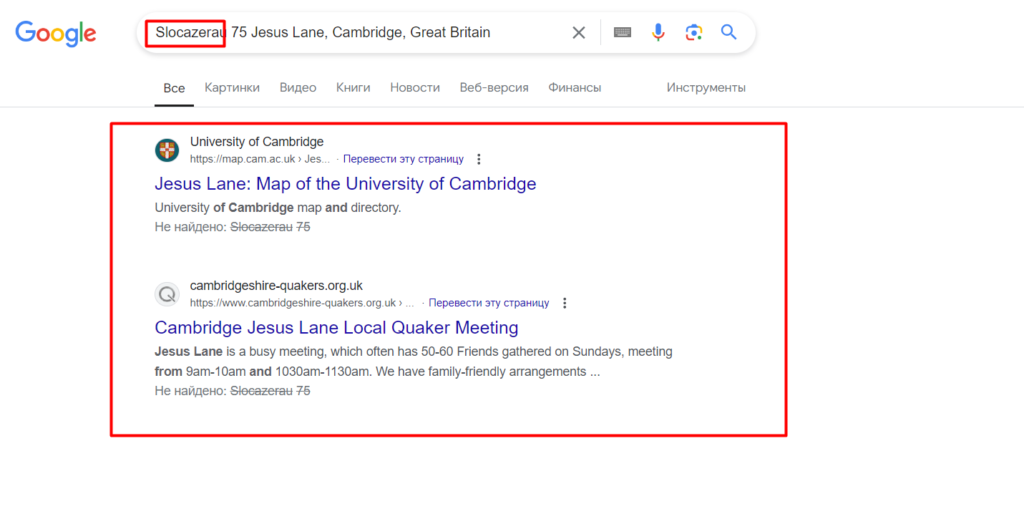Translate the University of Cambridge result page
This screenshot has width=1024, height=509.
click(x=404, y=159)
